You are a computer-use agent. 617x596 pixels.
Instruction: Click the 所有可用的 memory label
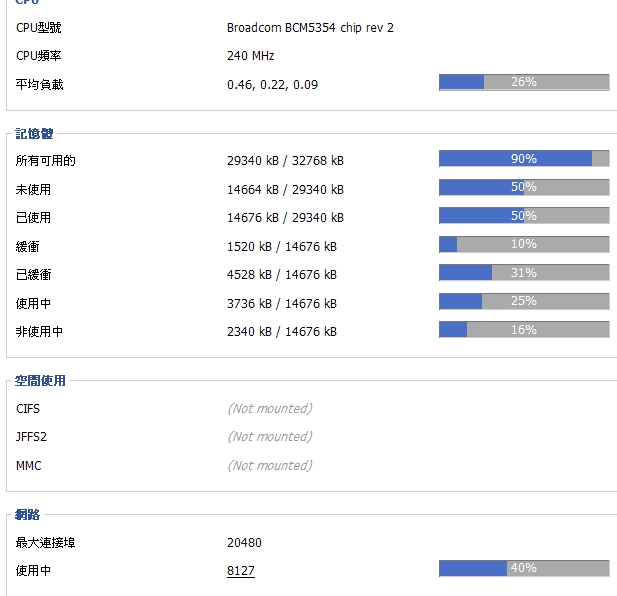pyautogui.click(x=46, y=161)
